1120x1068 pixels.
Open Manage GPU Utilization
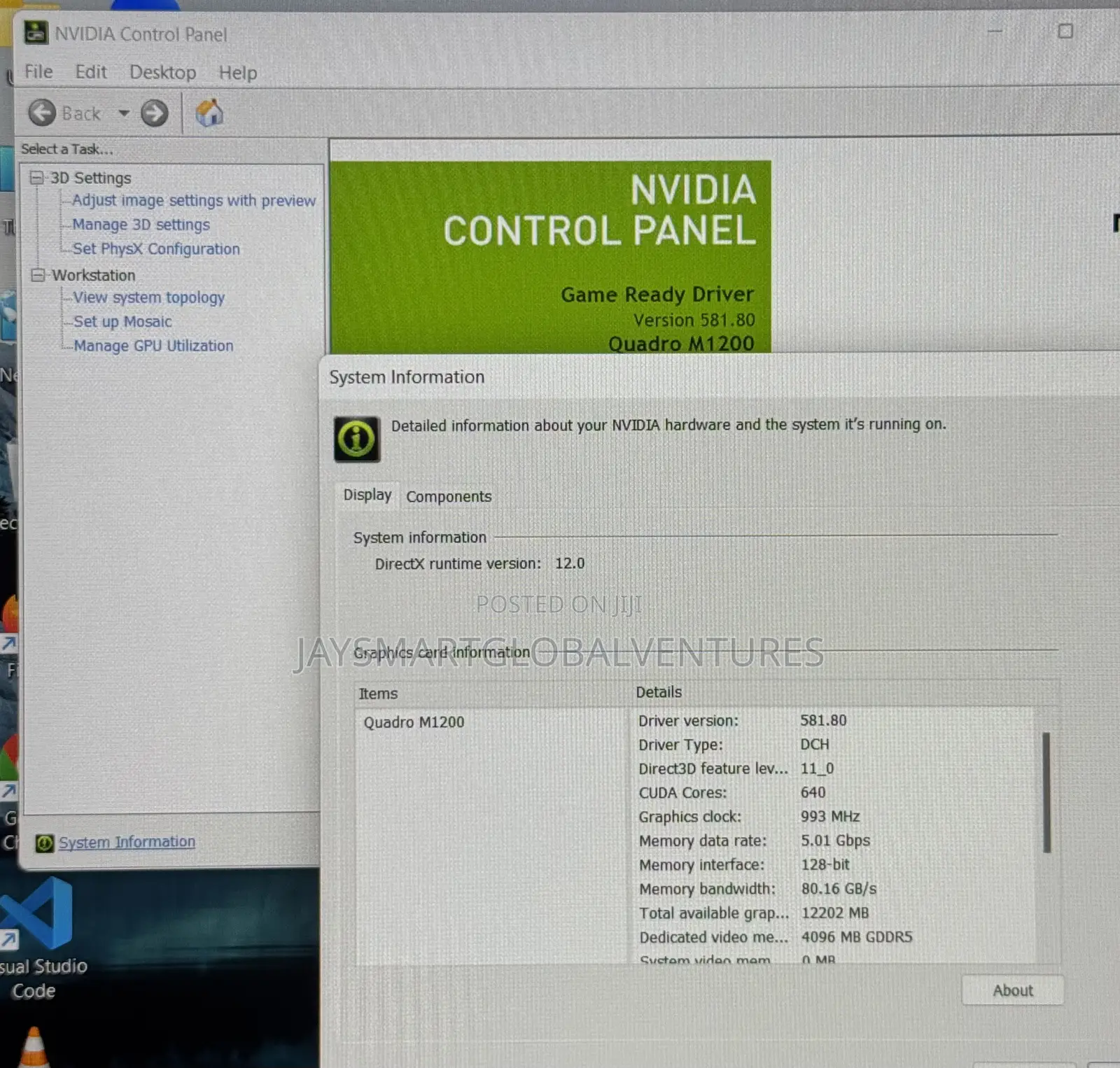153,346
